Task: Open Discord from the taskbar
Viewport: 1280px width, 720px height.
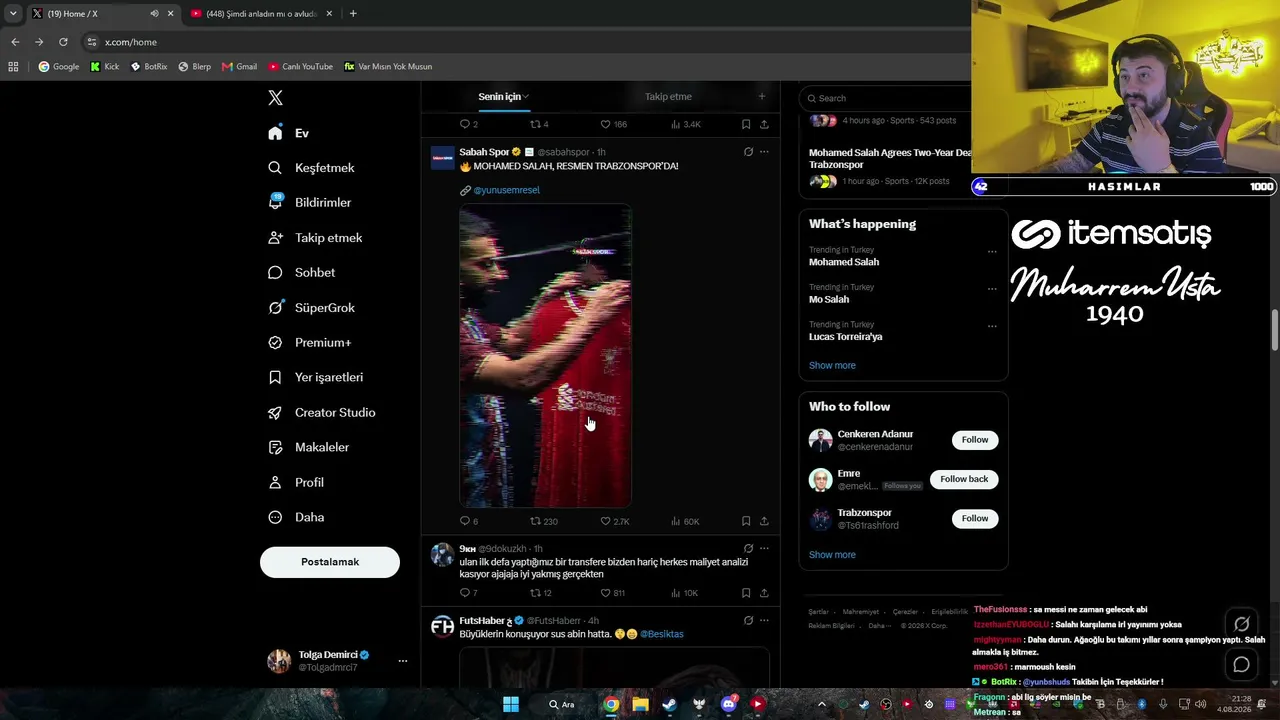Action: [728, 704]
